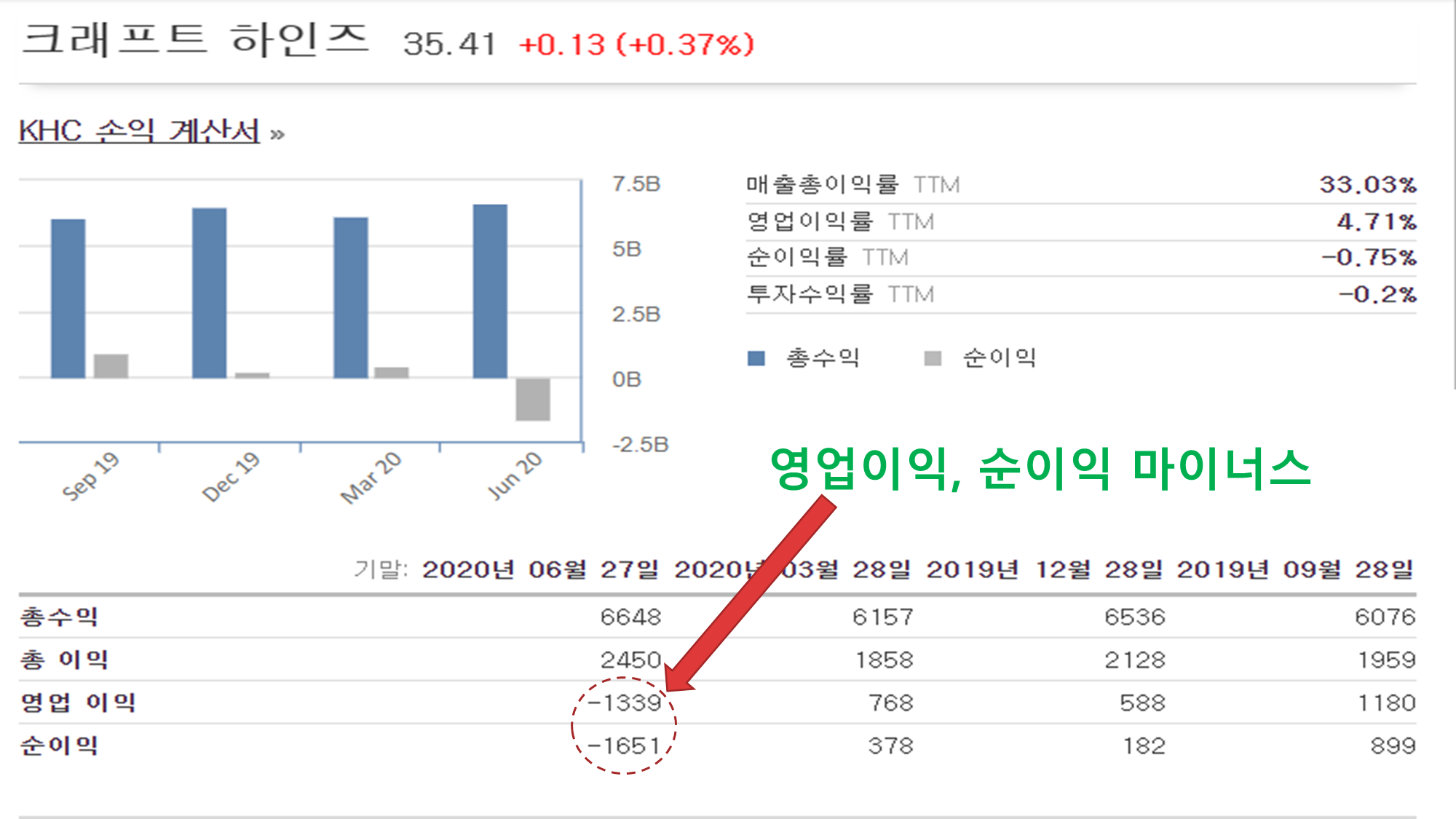This screenshot has height=819, width=1456.
Task: Click the Jun 20 blue revenue bar
Action: pyautogui.click(x=490, y=291)
